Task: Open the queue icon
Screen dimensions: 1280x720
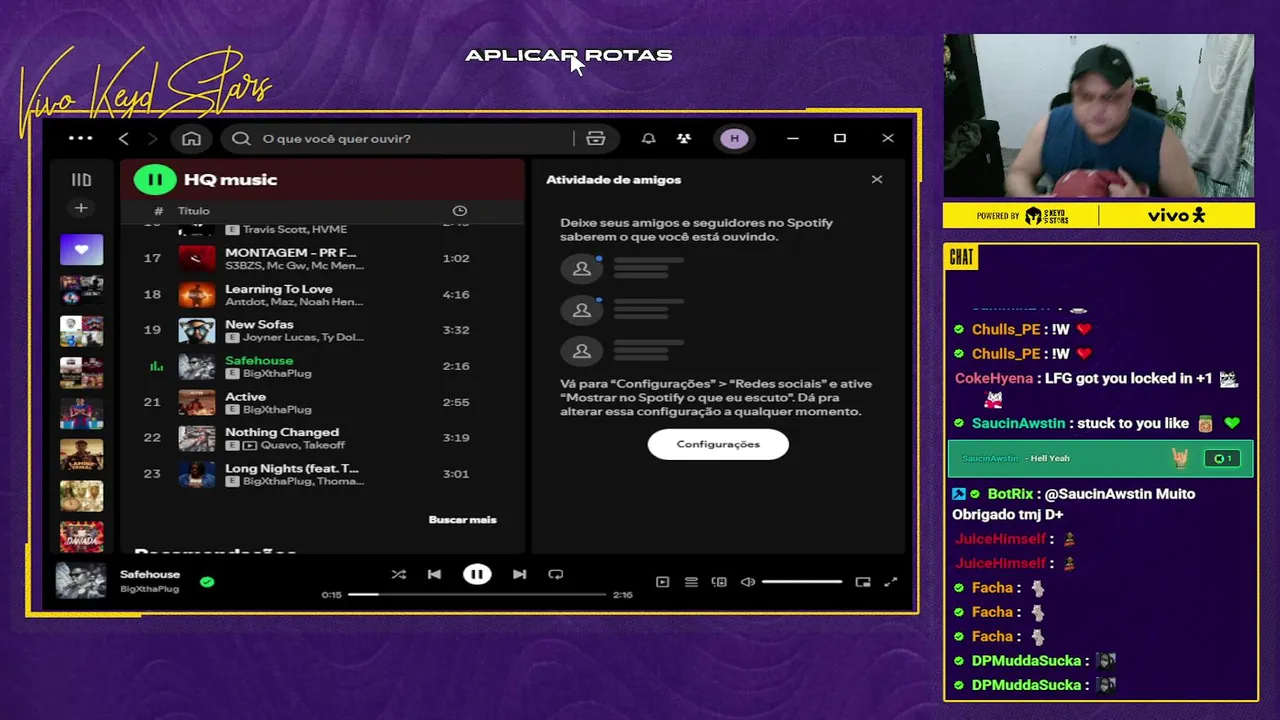Action: tap(691, 582)
